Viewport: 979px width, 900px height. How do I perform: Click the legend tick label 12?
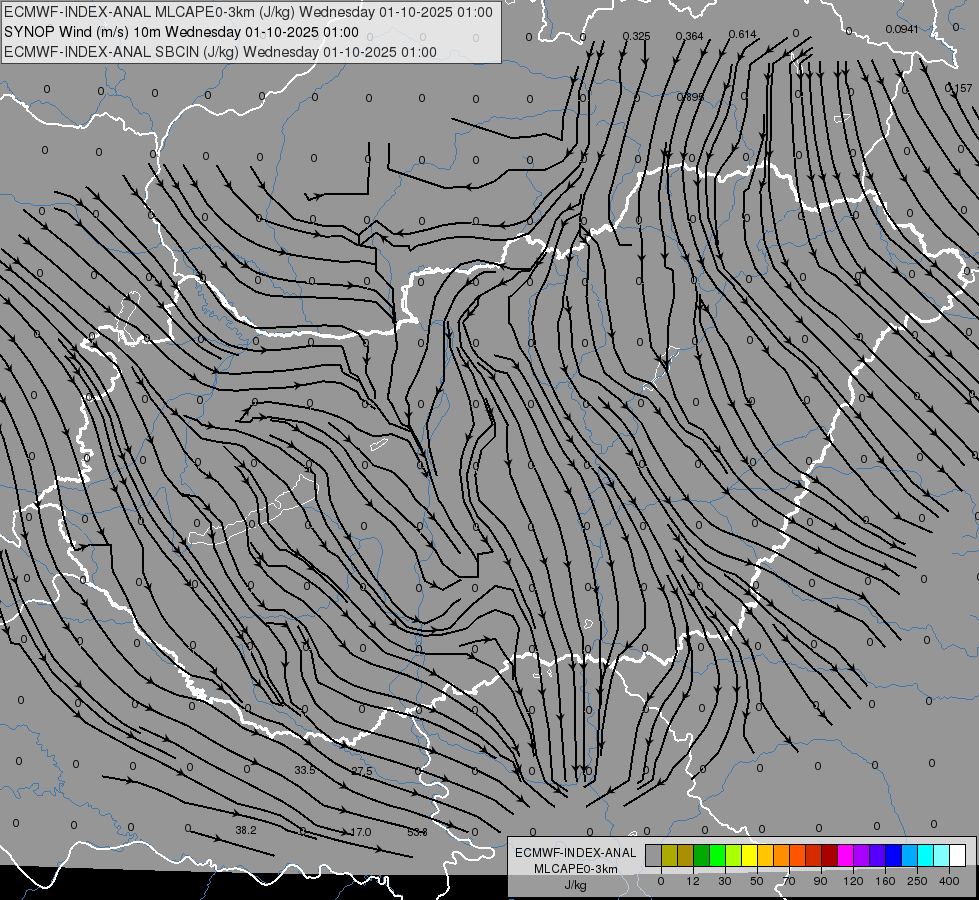tap(693, 881)
